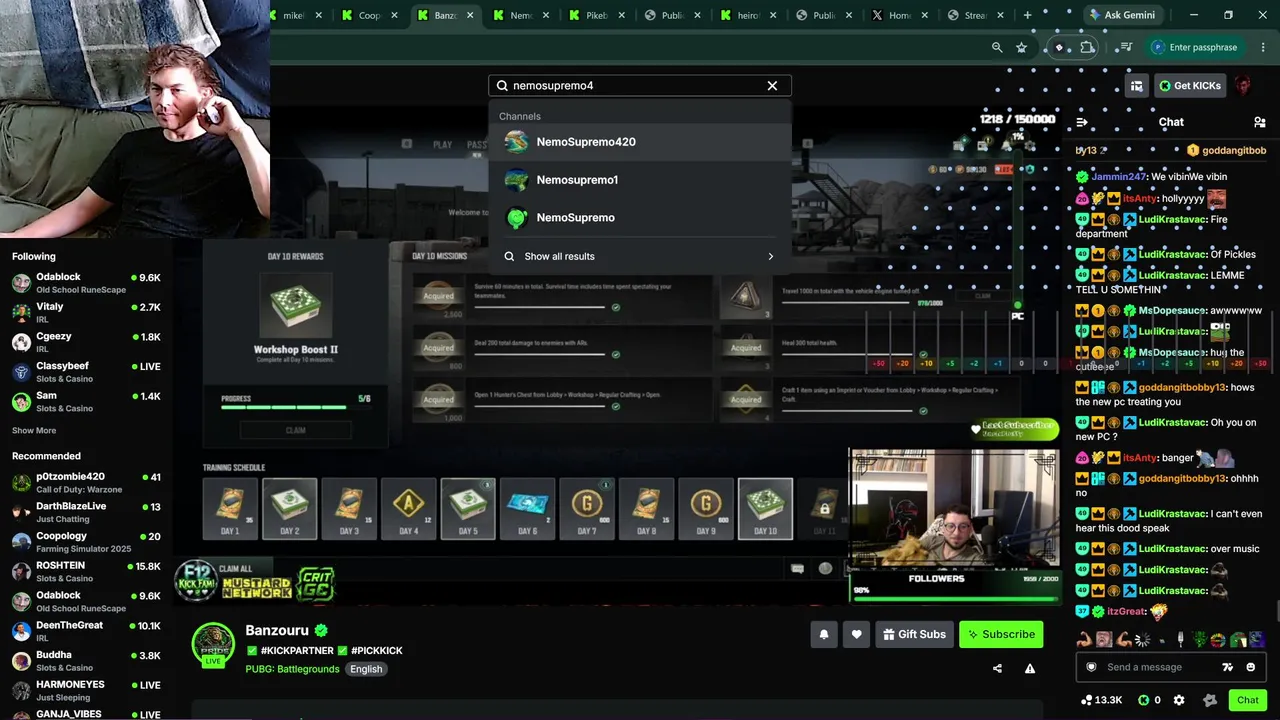Image resolution: width=1280 pixels, height=720 pixels.
Task: Open chat settings gear
Action: pos(1179,700)
